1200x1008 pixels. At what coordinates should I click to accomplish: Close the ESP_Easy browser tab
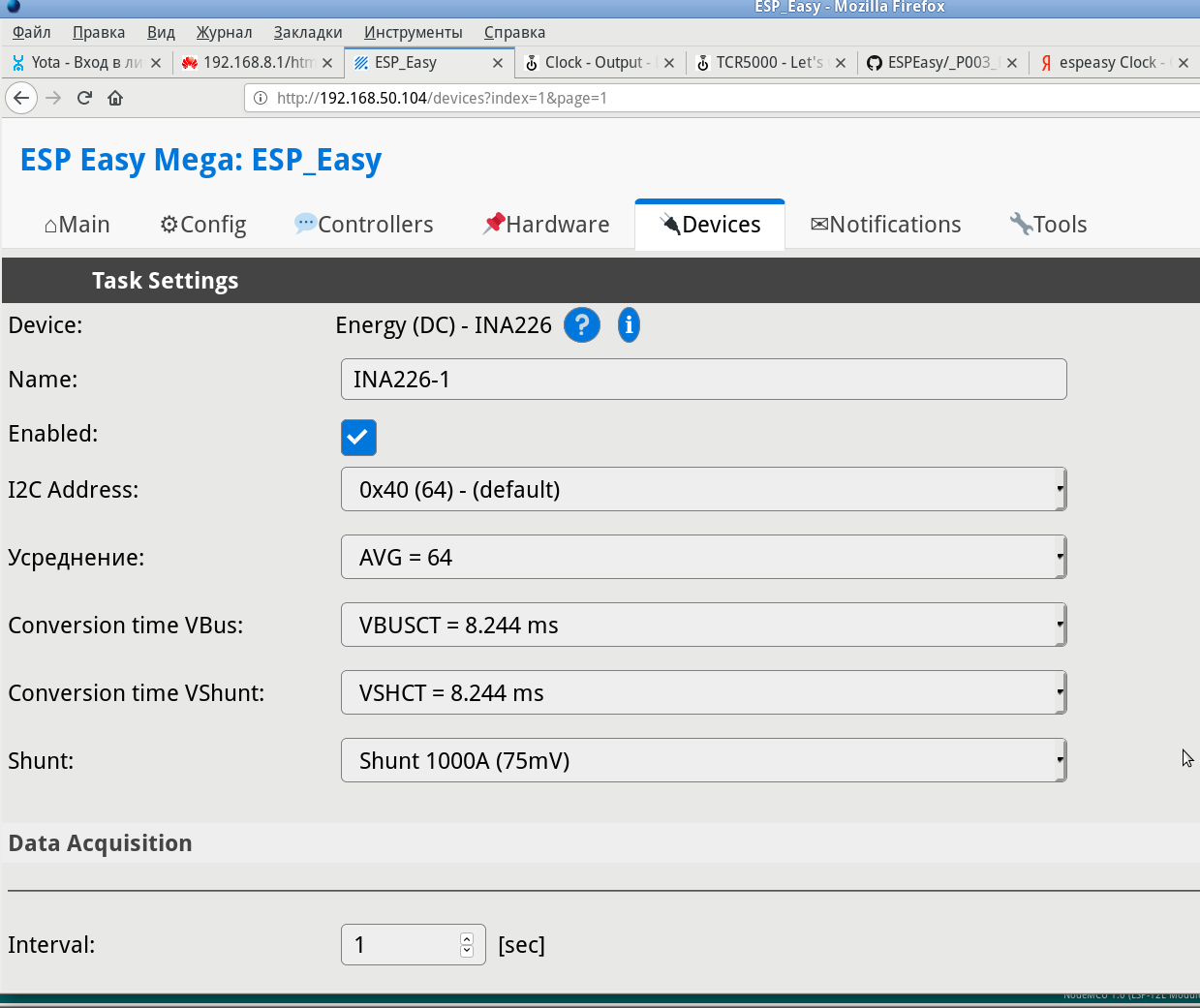click(498, 63)
